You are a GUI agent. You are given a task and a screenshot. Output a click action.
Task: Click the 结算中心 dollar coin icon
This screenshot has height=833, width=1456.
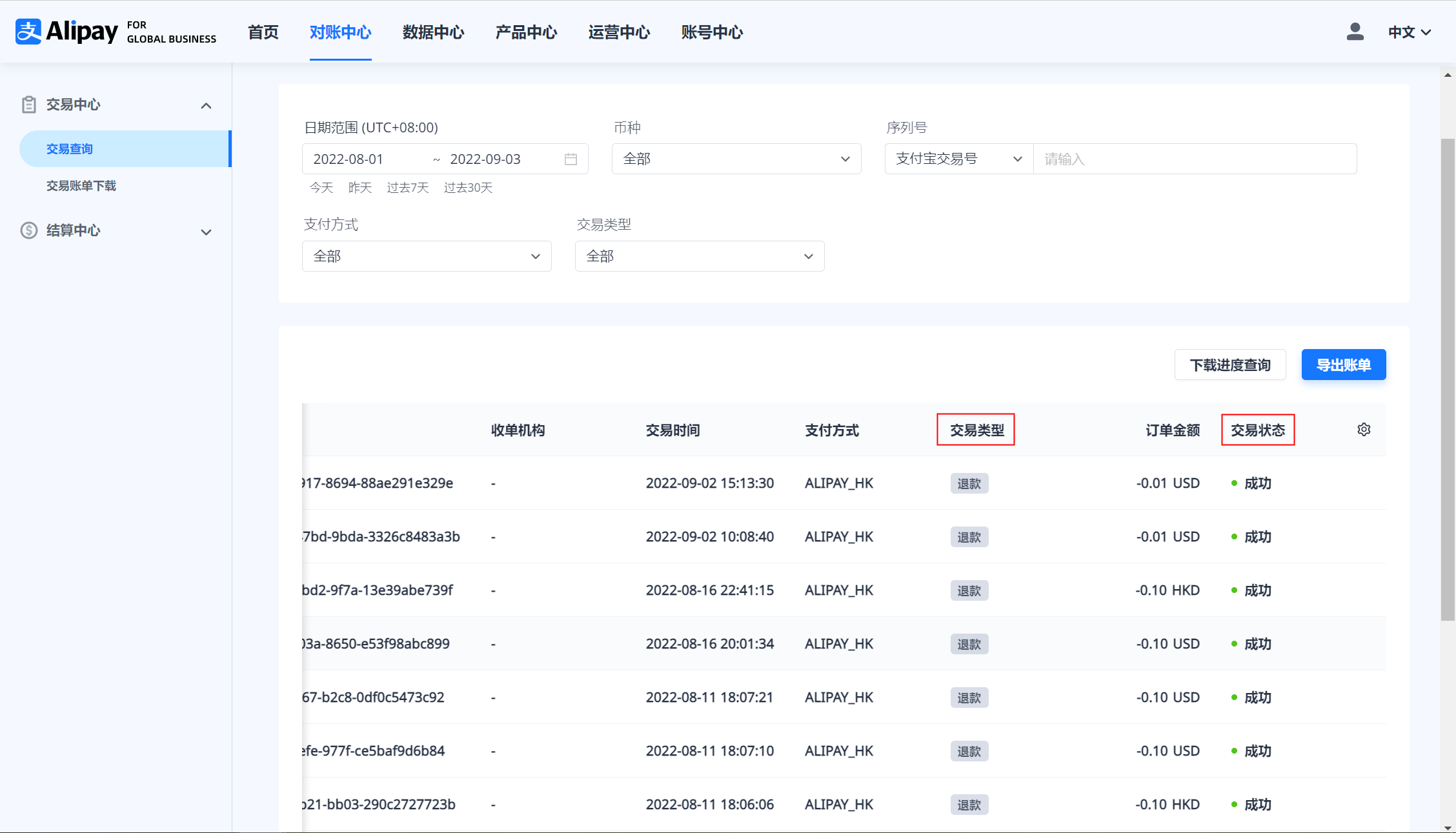click(28, 230)
